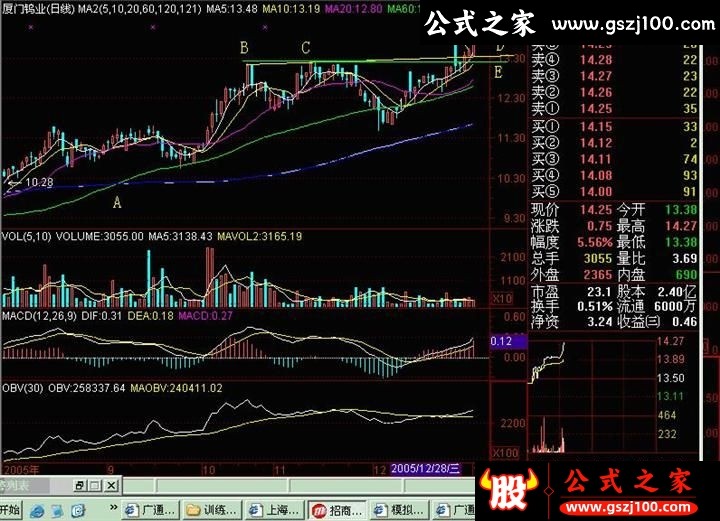Close the child window with its X icon
Screen dimensions: 720x521
(112, 485)
